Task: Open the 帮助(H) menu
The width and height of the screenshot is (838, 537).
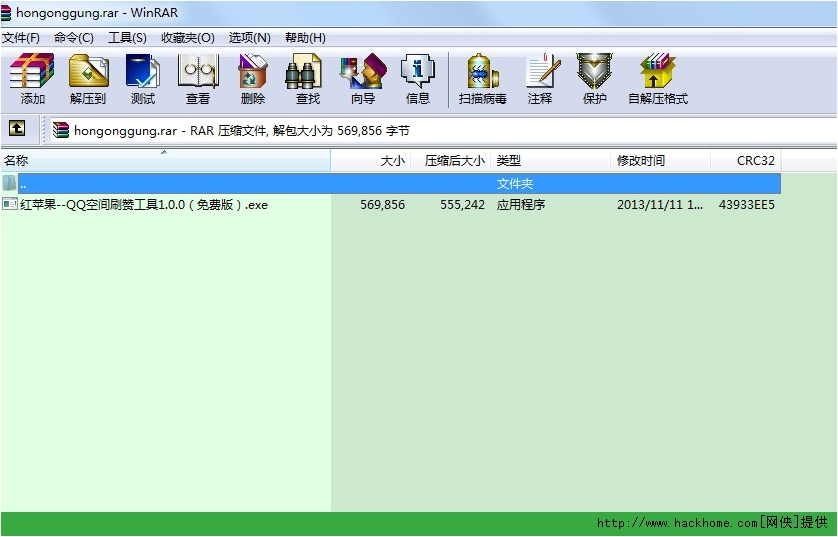Action: pos(305,37)
